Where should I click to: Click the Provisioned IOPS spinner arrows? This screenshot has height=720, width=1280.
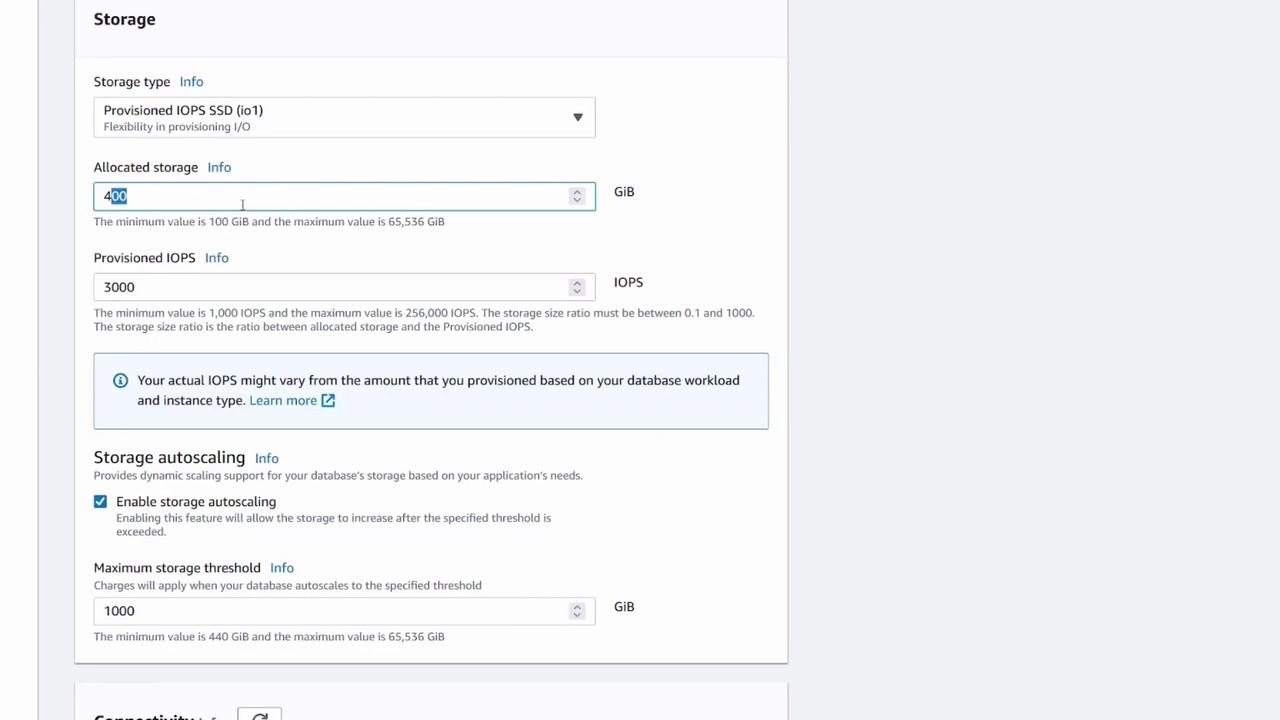[577, 287]
